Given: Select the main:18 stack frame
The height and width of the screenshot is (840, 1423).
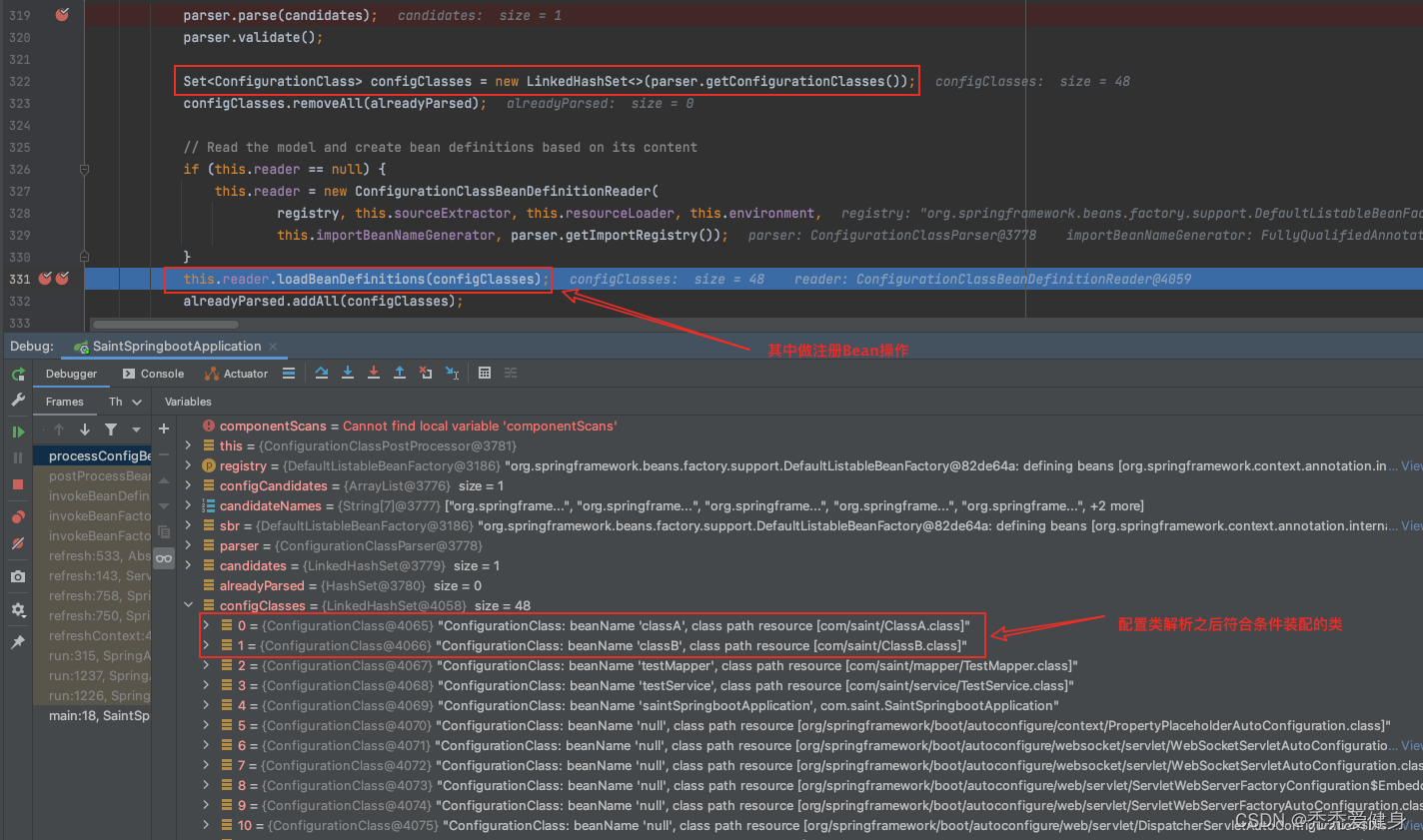Looking at the screenshot, I should [98, 715].
